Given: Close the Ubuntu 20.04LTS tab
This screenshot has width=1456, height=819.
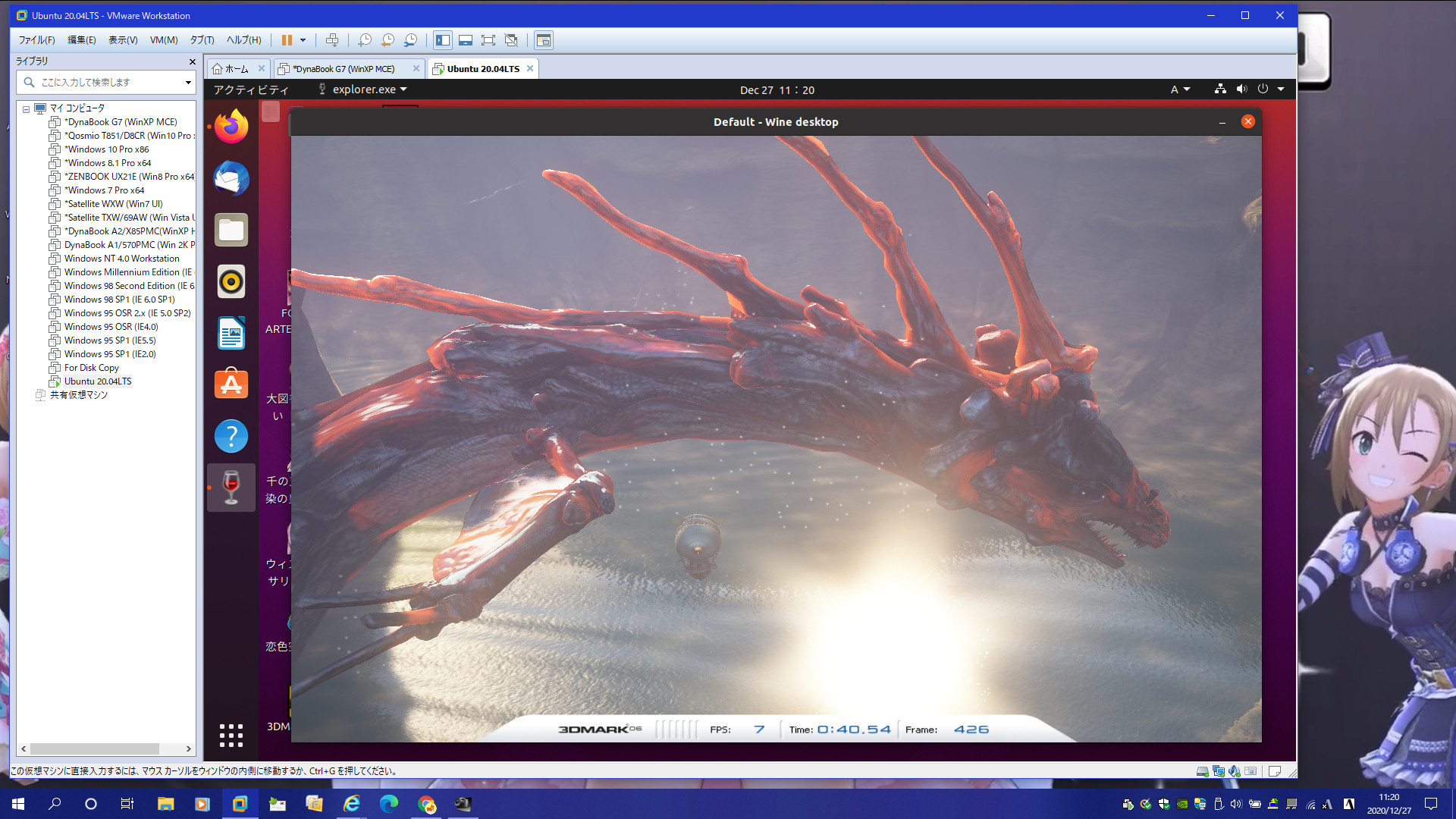Looking at the screenshot, I should [530, 68].
